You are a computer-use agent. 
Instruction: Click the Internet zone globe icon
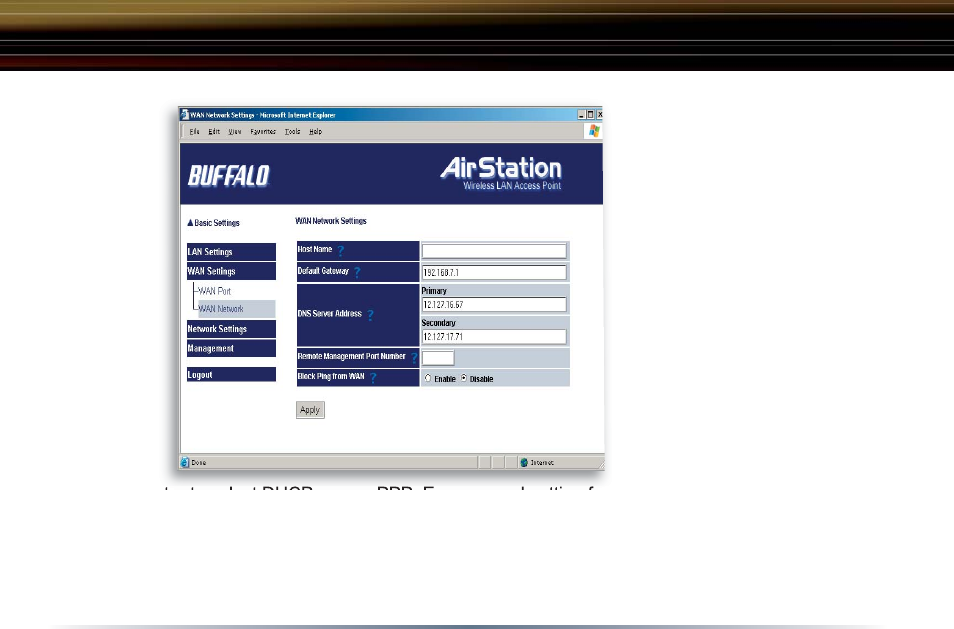pyautogui.click(x=524, y=463)
